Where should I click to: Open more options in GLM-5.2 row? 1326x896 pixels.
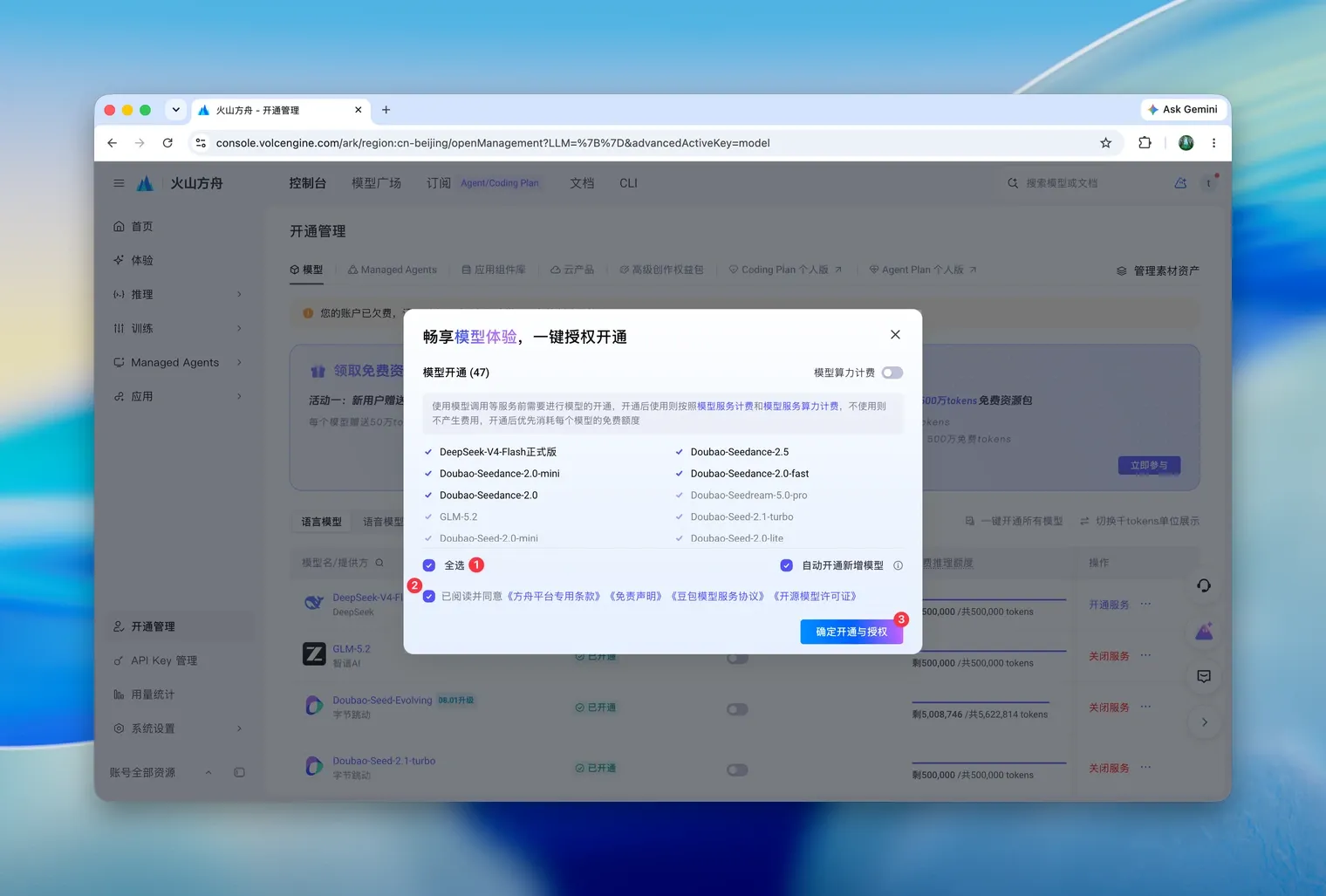click(x=1145, y=655)
